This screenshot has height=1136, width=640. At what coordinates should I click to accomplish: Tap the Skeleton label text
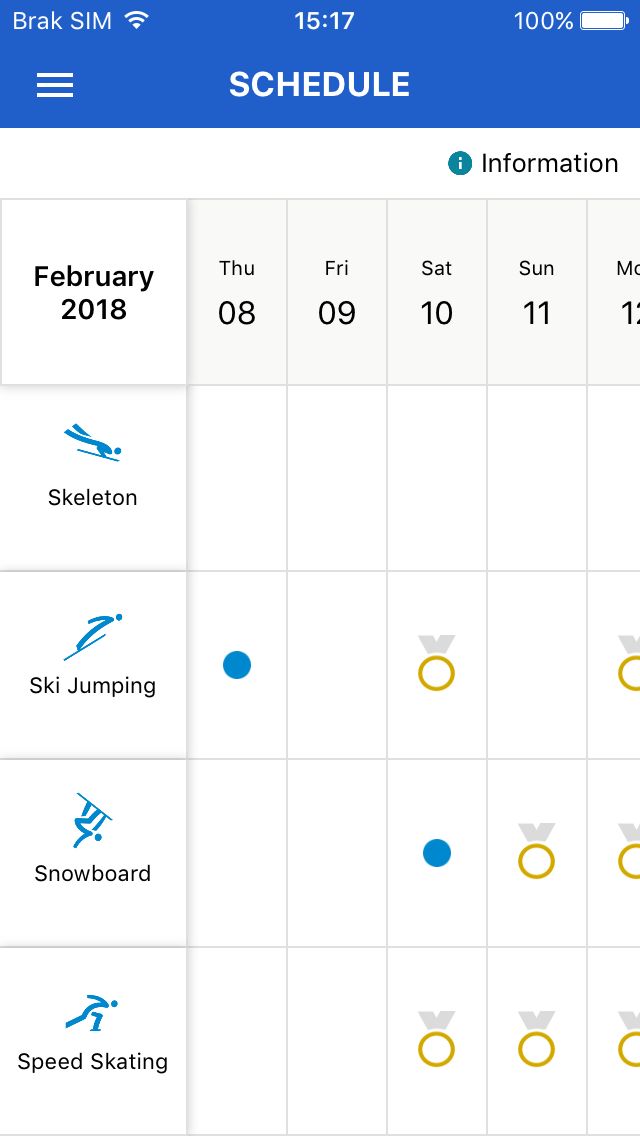93,498
